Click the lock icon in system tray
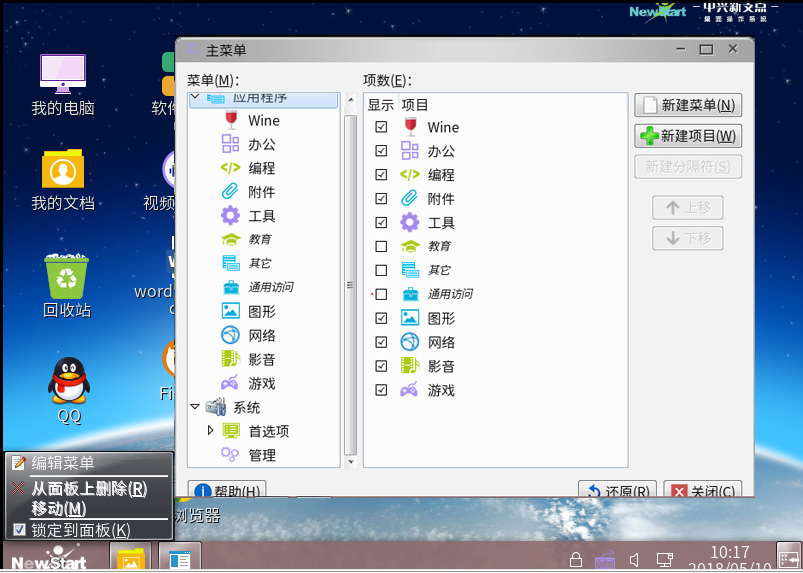Screen dimensions: 803x573 click(x=576, y=560)
